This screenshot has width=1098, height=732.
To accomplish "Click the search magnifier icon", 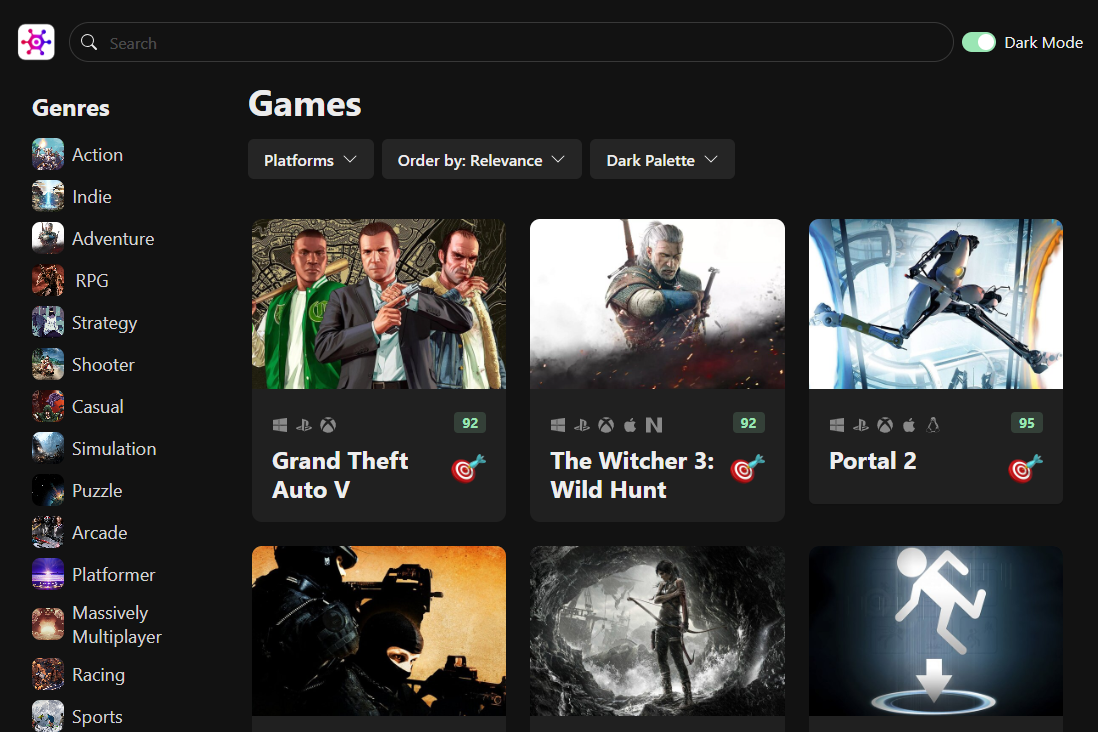I will click(x=89, y=43).
